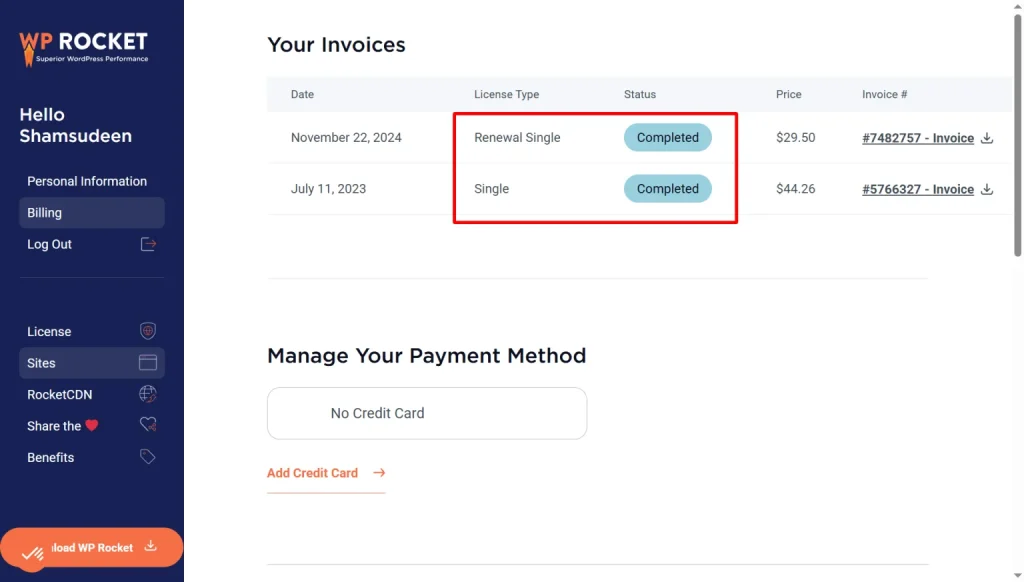
Task: Select the License shield icon
Action: (147, 330)
